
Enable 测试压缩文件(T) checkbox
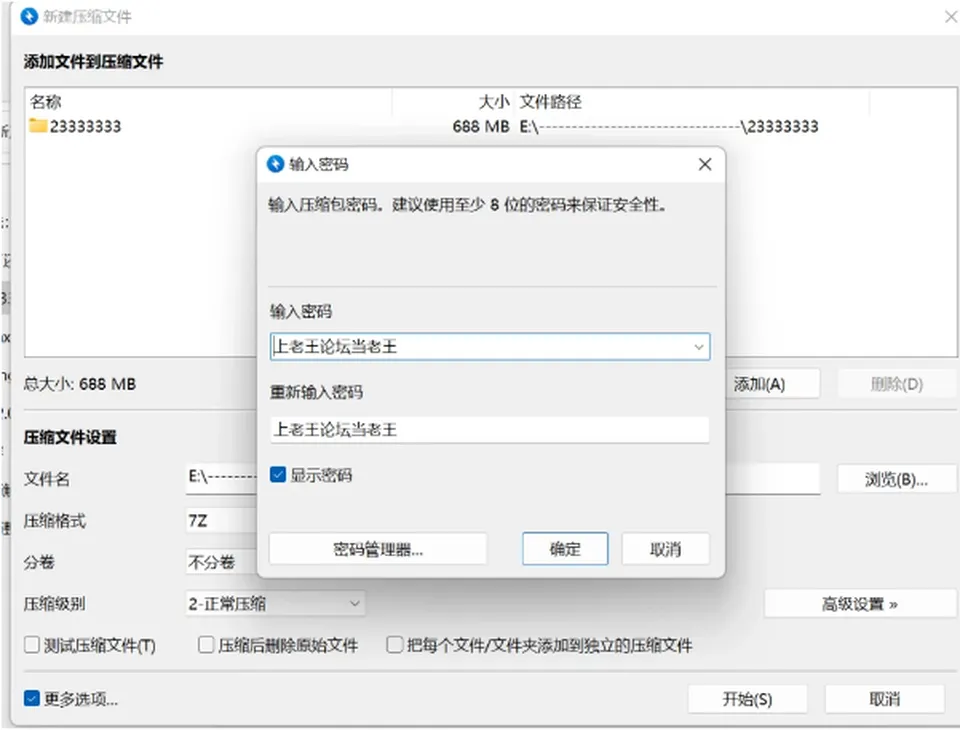[x=32, y=645]
